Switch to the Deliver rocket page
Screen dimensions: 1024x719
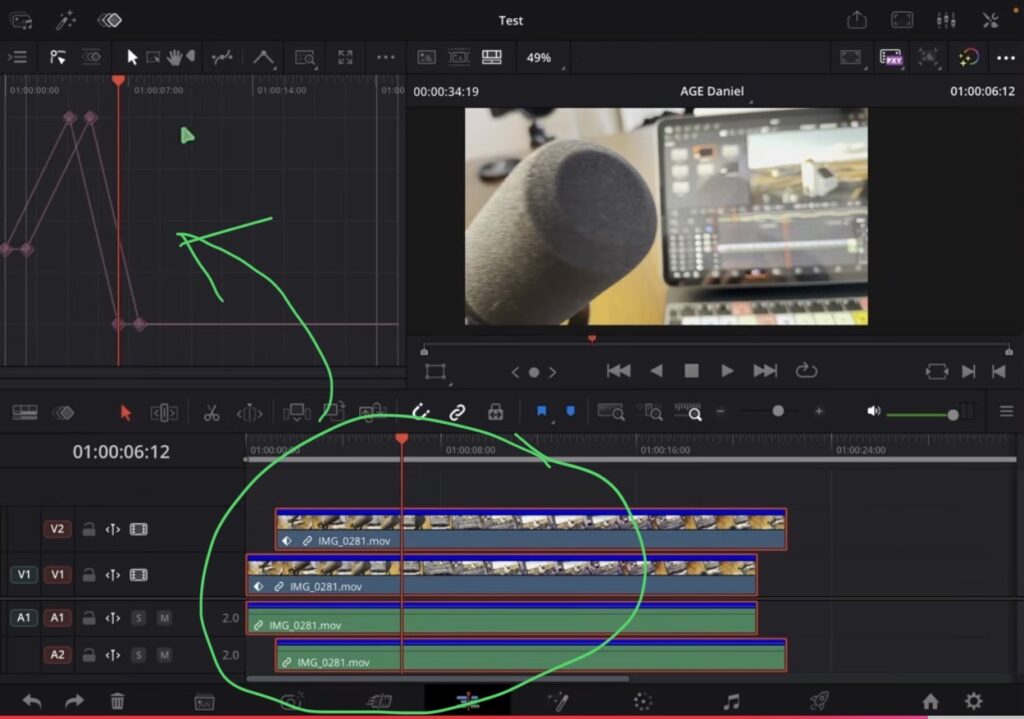(x=818, y=701)
